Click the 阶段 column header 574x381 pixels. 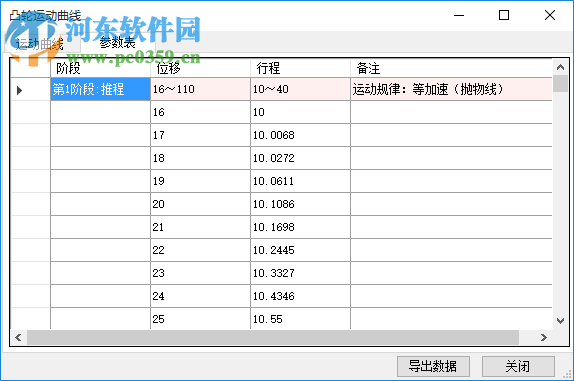(100, 68)
